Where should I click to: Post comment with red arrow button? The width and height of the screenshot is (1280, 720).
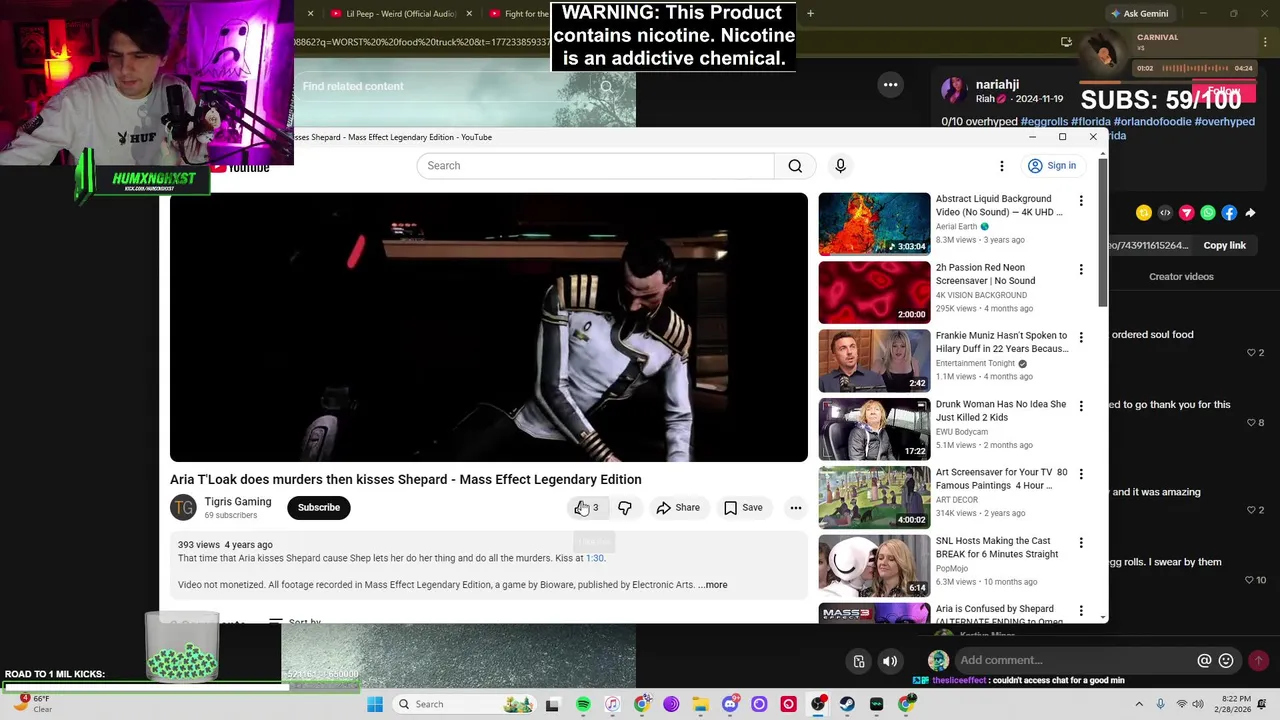(x=1258, y=661)
